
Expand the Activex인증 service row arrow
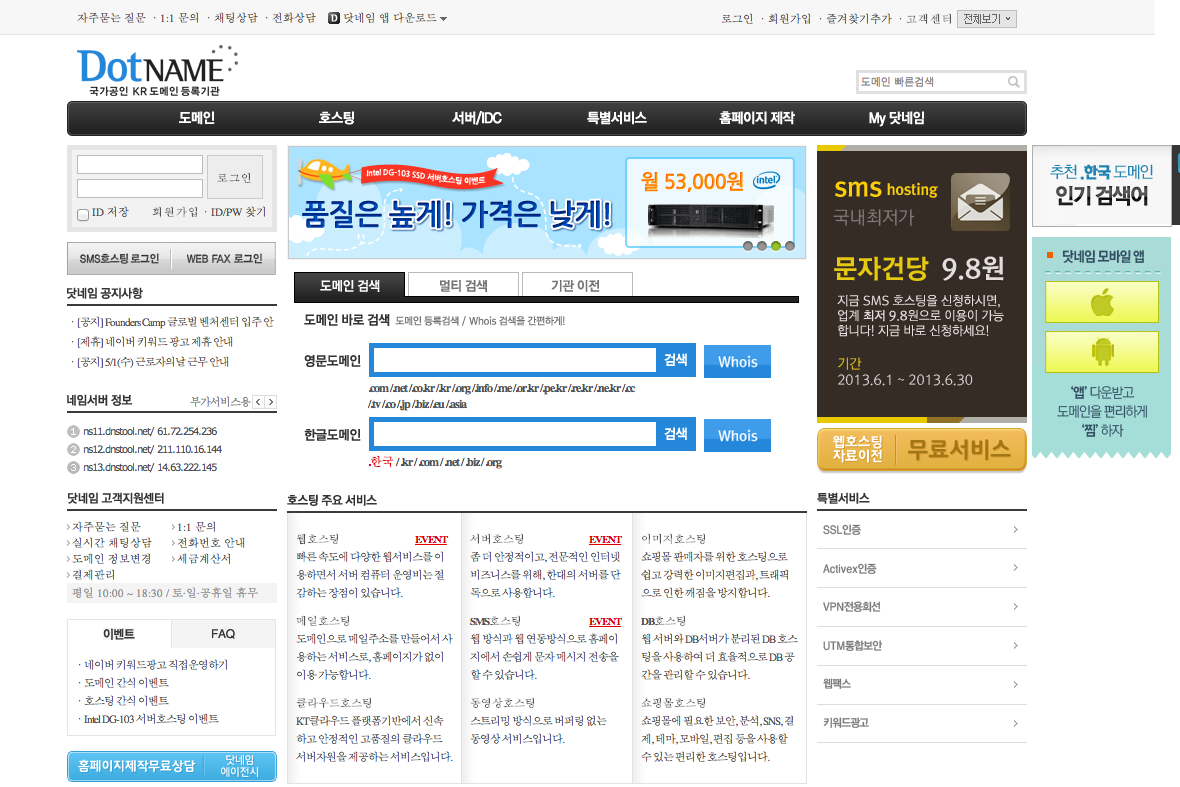pos(1015,568)
